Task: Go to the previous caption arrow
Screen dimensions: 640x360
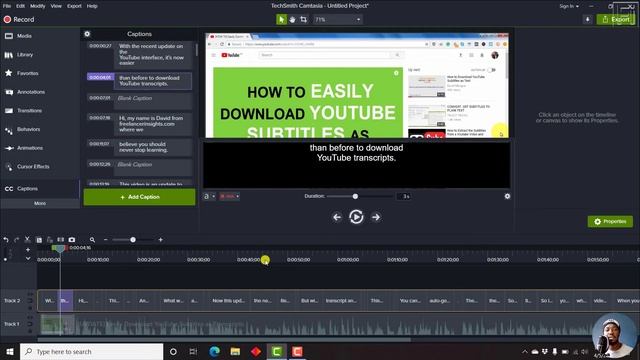Action: click(x=337, y=217)
